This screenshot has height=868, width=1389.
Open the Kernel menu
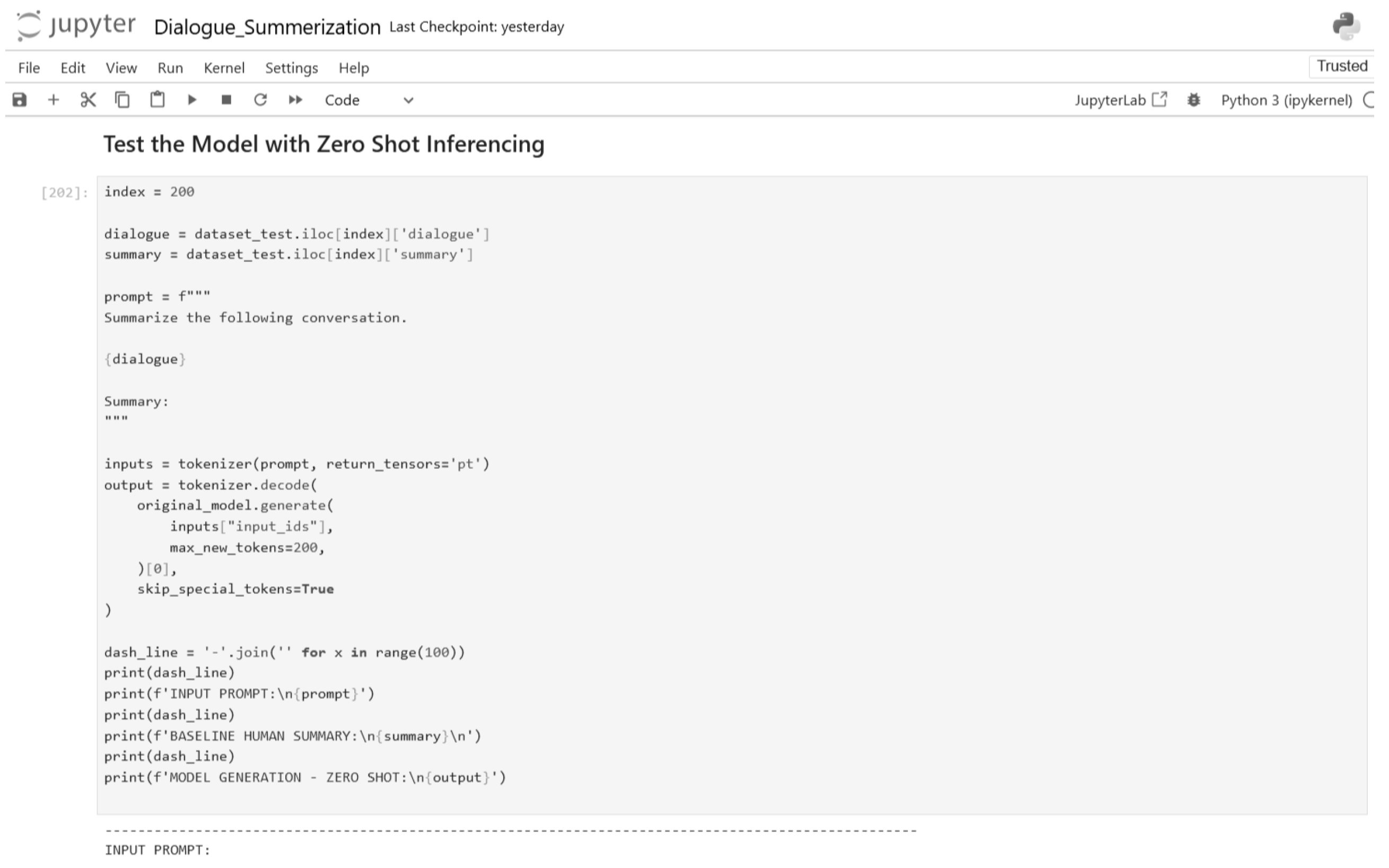224,68
